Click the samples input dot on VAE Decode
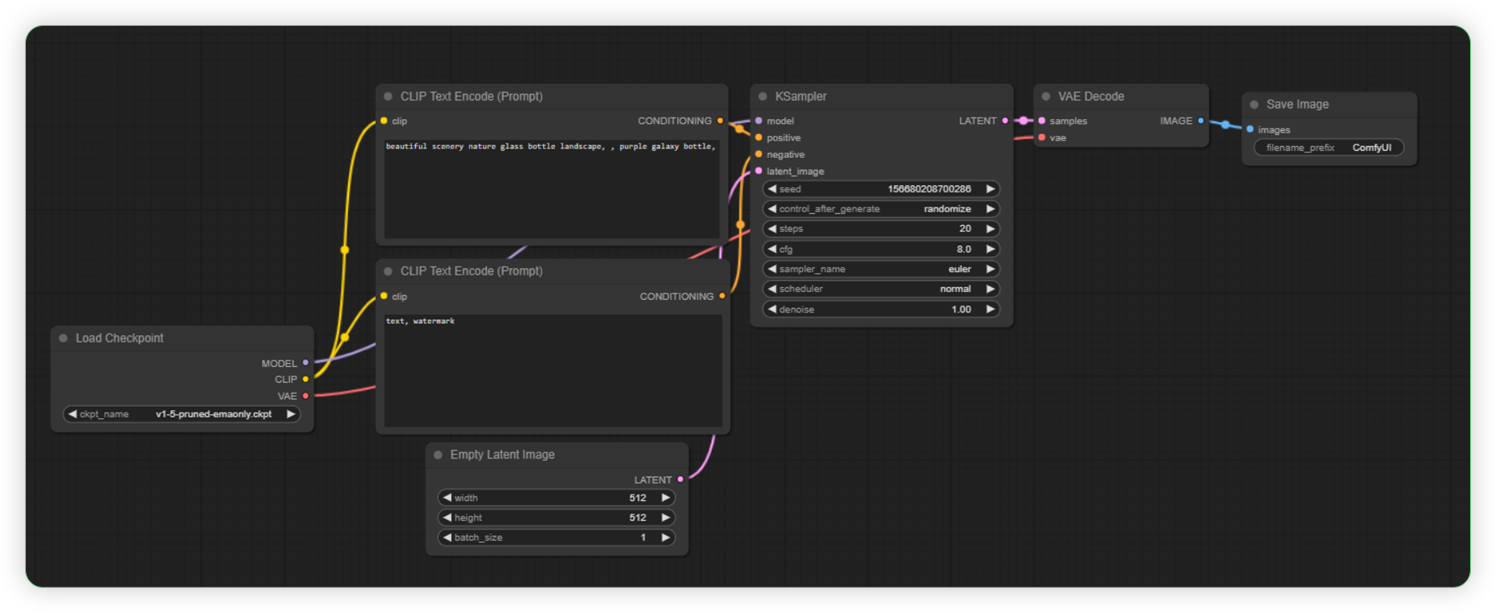This screenshot has width=1496, height=613. [1042, 120]
